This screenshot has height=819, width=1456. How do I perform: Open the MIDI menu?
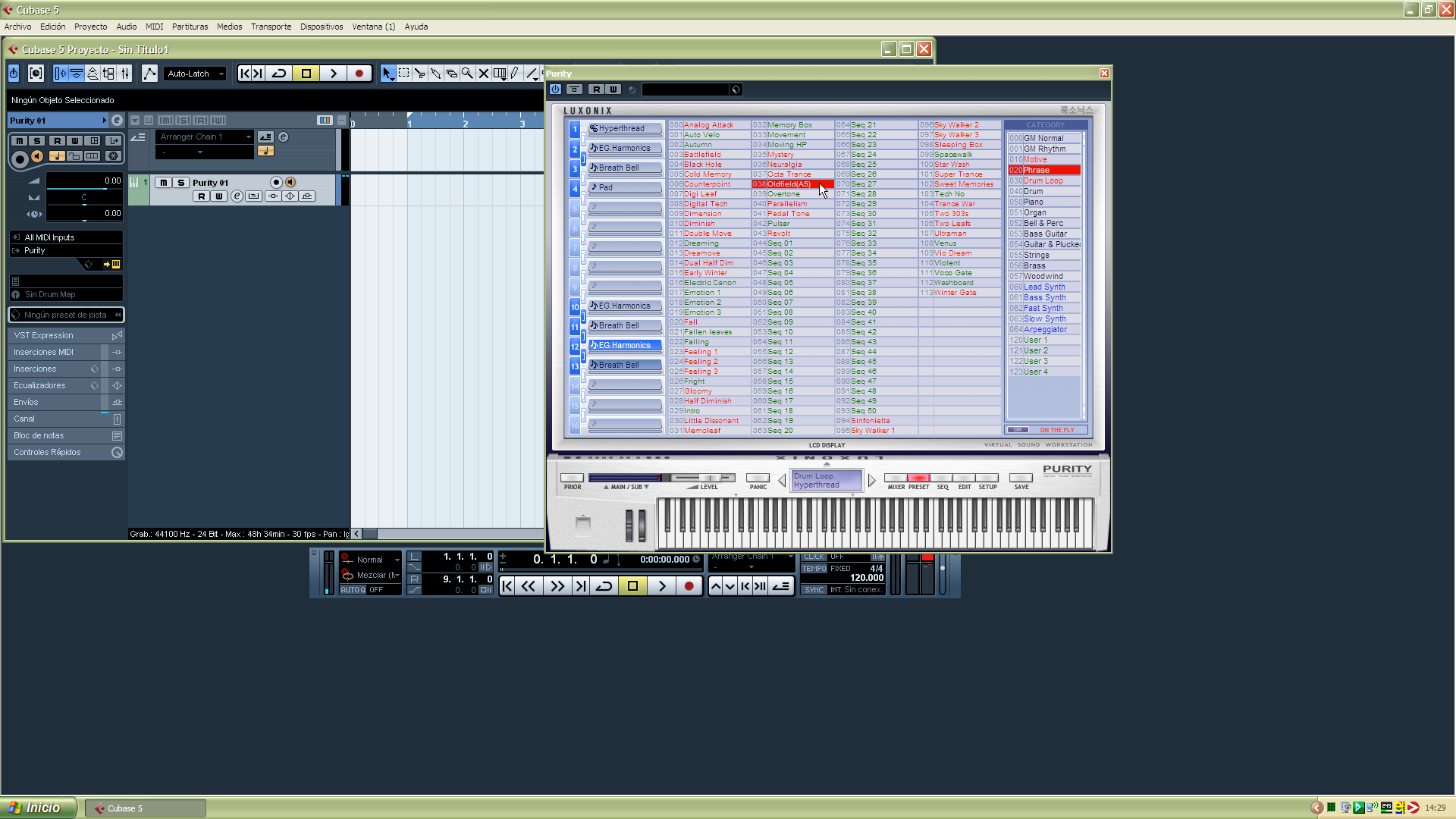click(154, 27)
